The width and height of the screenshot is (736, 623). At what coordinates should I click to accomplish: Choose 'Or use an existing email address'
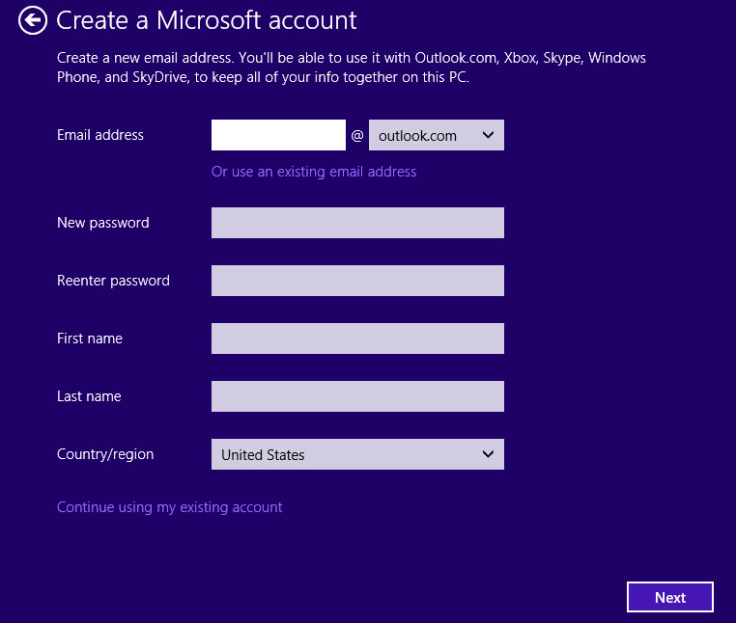pyautogui.click(x=314, y=172)
